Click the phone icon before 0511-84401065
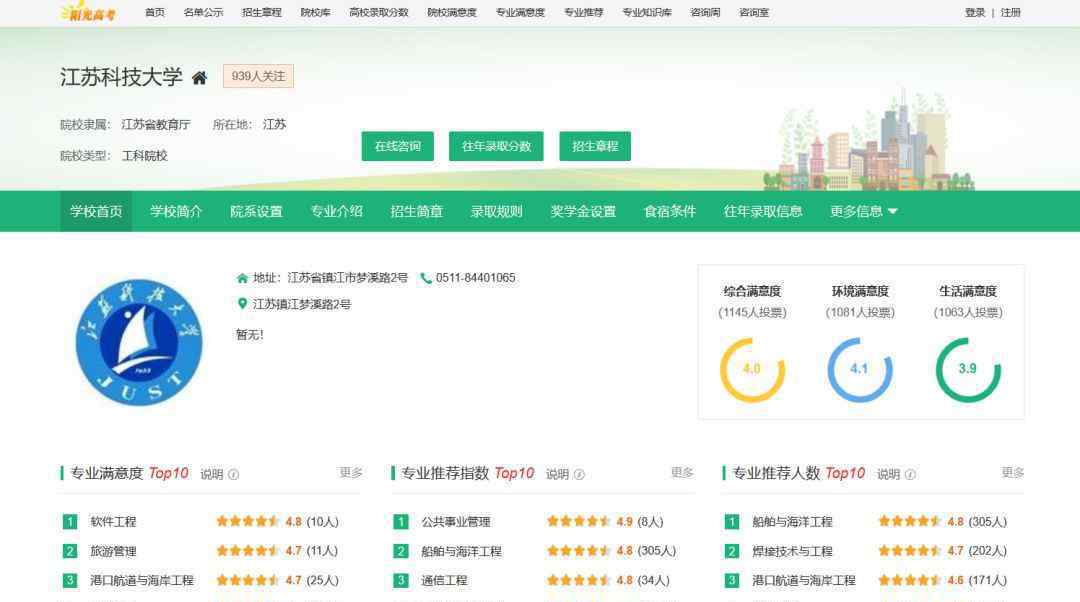The image size is (1080, 602). click(426, 278)
